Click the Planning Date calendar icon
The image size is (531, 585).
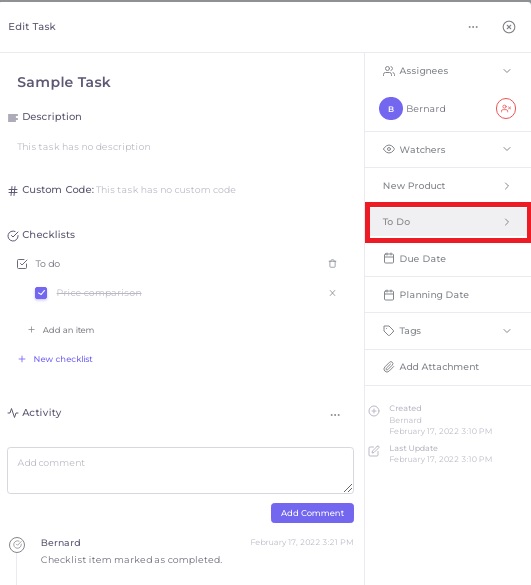pos(388,295)
